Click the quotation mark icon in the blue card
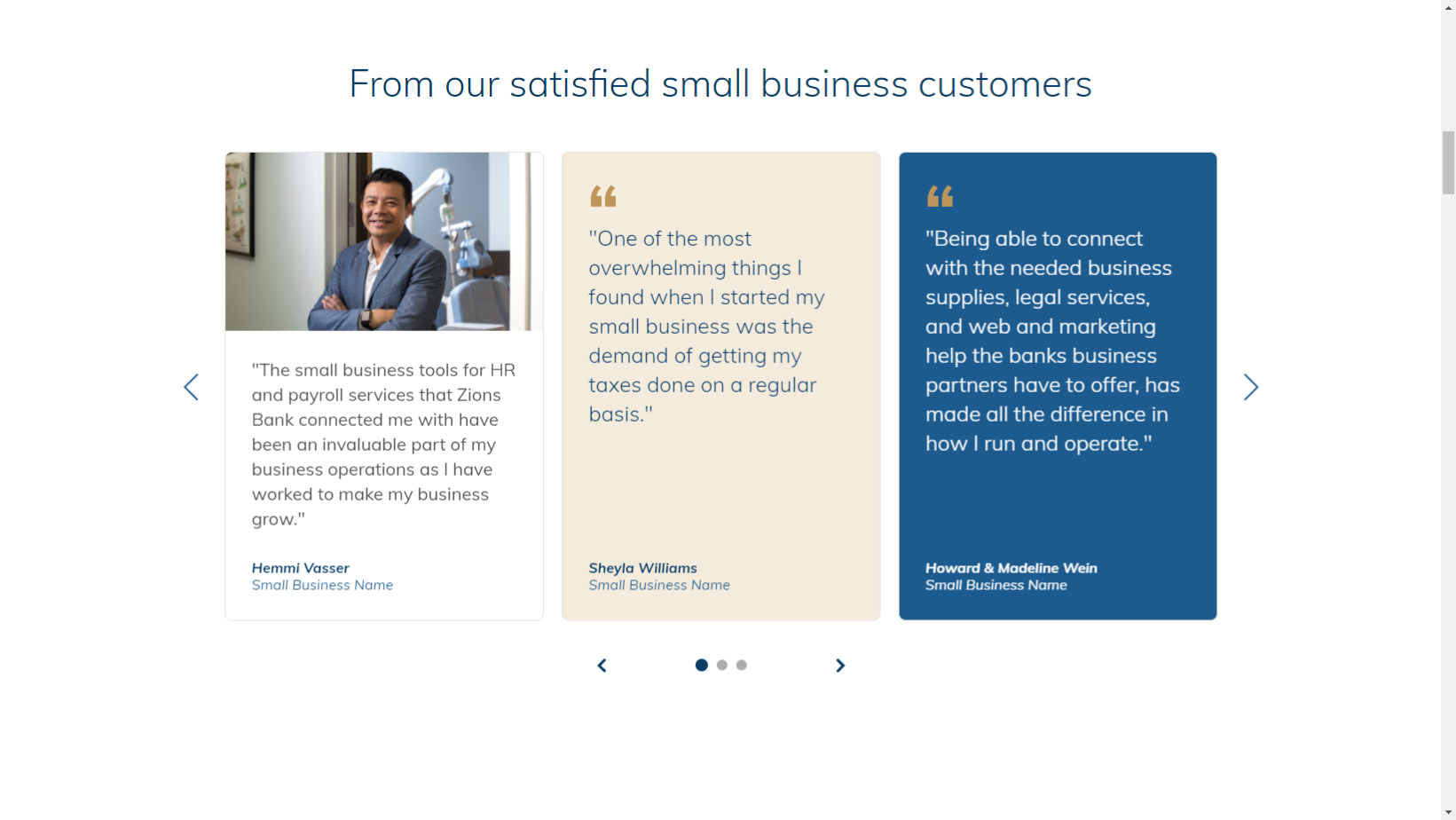The width and height of the screenshot is (1456, 820). pos(940,196)
